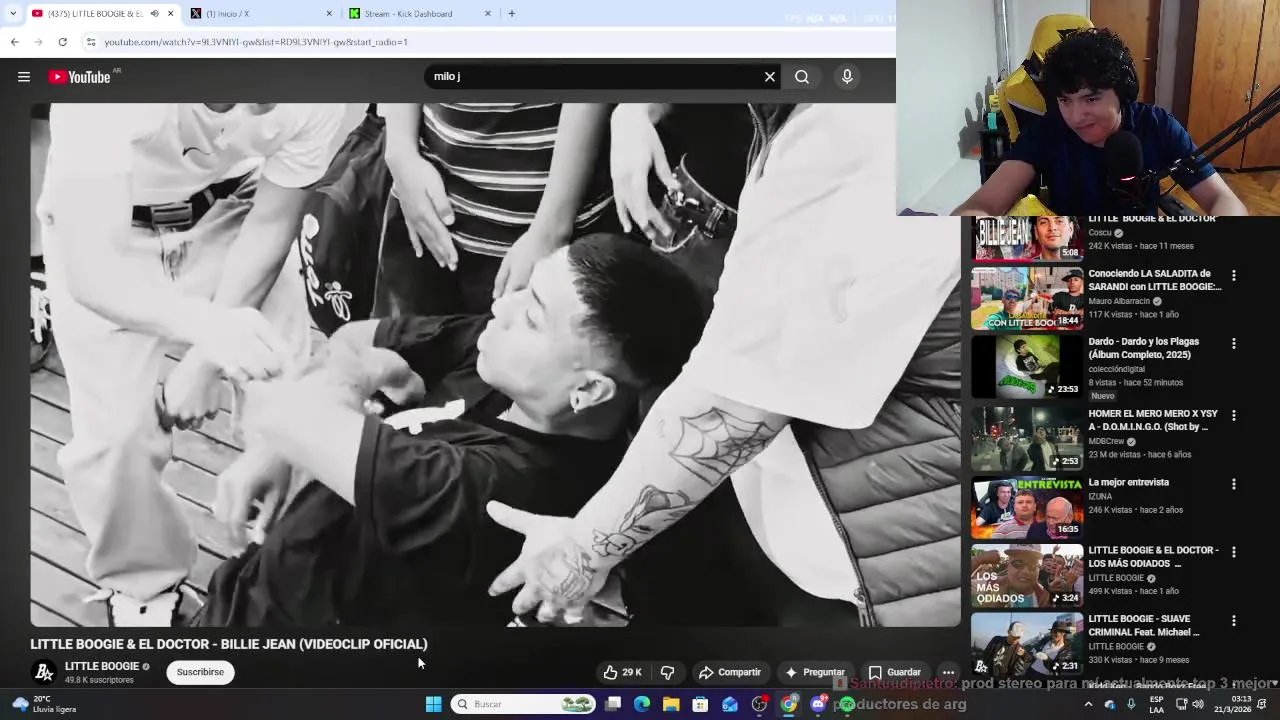
Task: Click title 'La mejor entrevista'
Action: (1128, 482)
